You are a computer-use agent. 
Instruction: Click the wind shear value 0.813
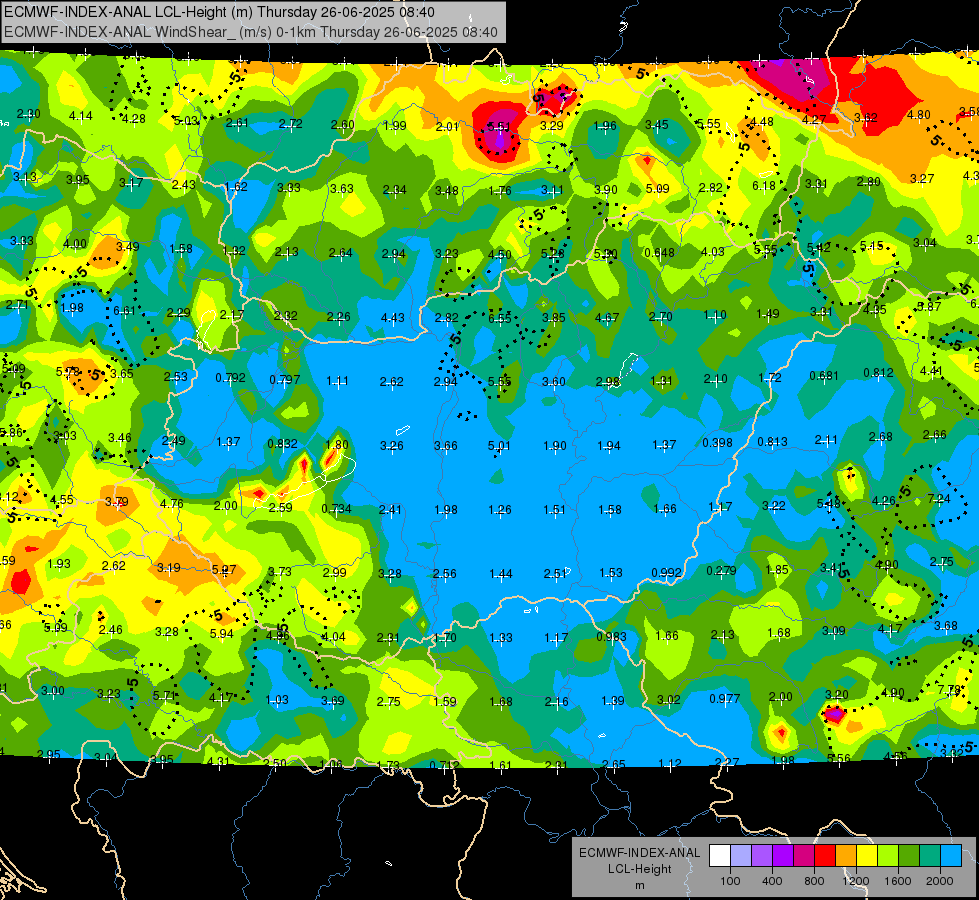click(x=772, y=442)
